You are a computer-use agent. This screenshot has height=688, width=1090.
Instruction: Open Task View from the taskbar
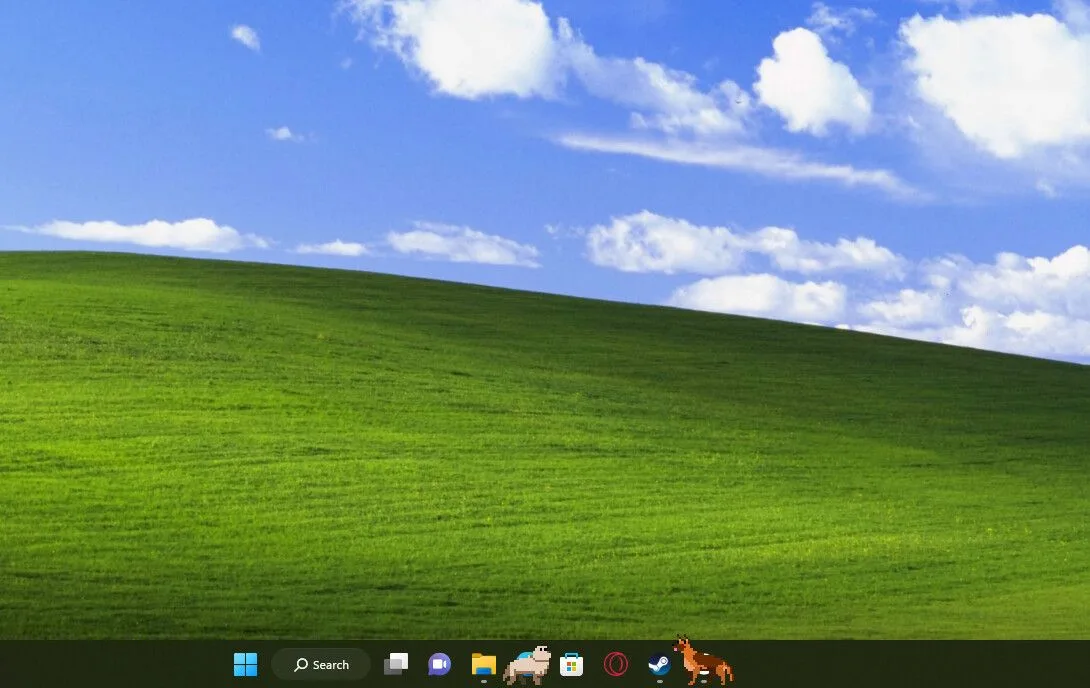396,664
